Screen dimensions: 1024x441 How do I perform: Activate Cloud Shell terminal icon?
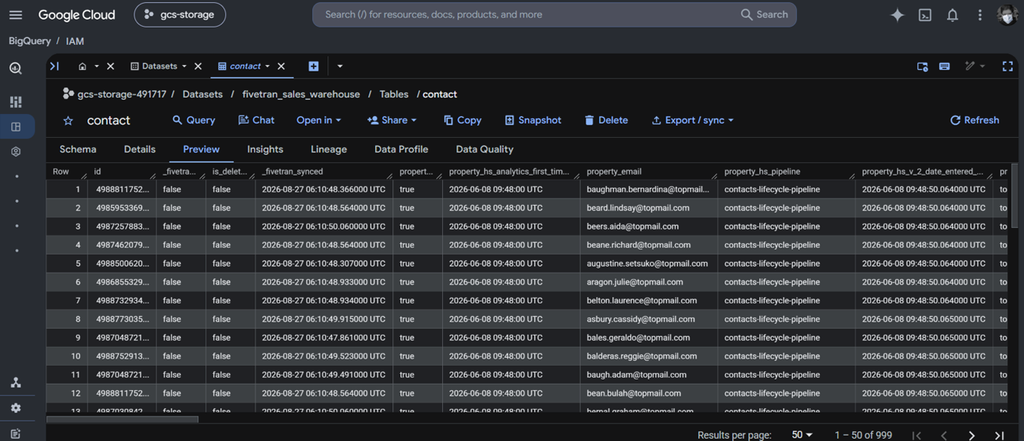[925, 15]
